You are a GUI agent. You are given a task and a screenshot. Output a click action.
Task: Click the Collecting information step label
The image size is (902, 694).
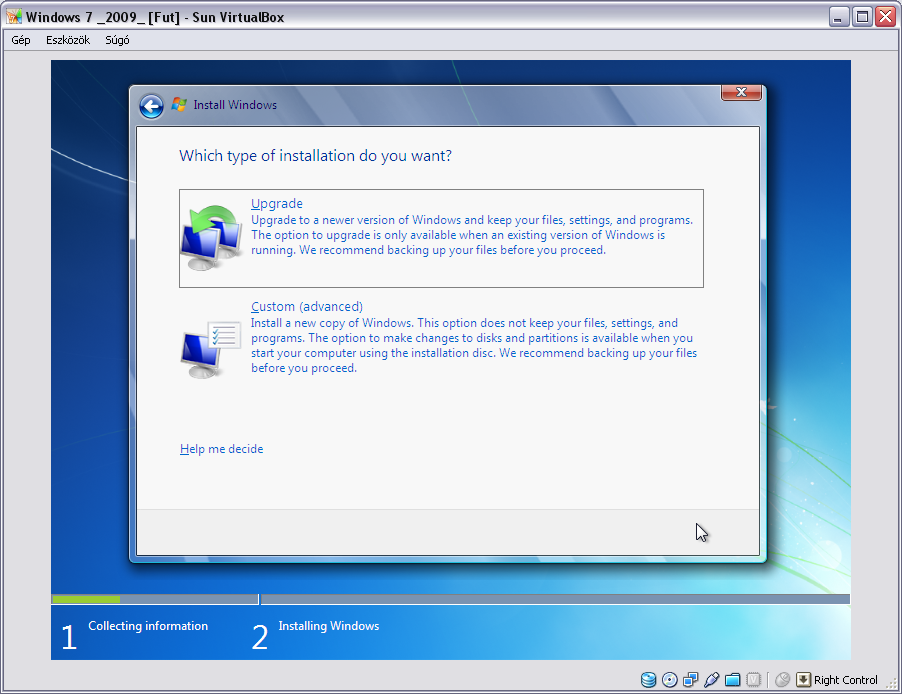coord(148,626)
